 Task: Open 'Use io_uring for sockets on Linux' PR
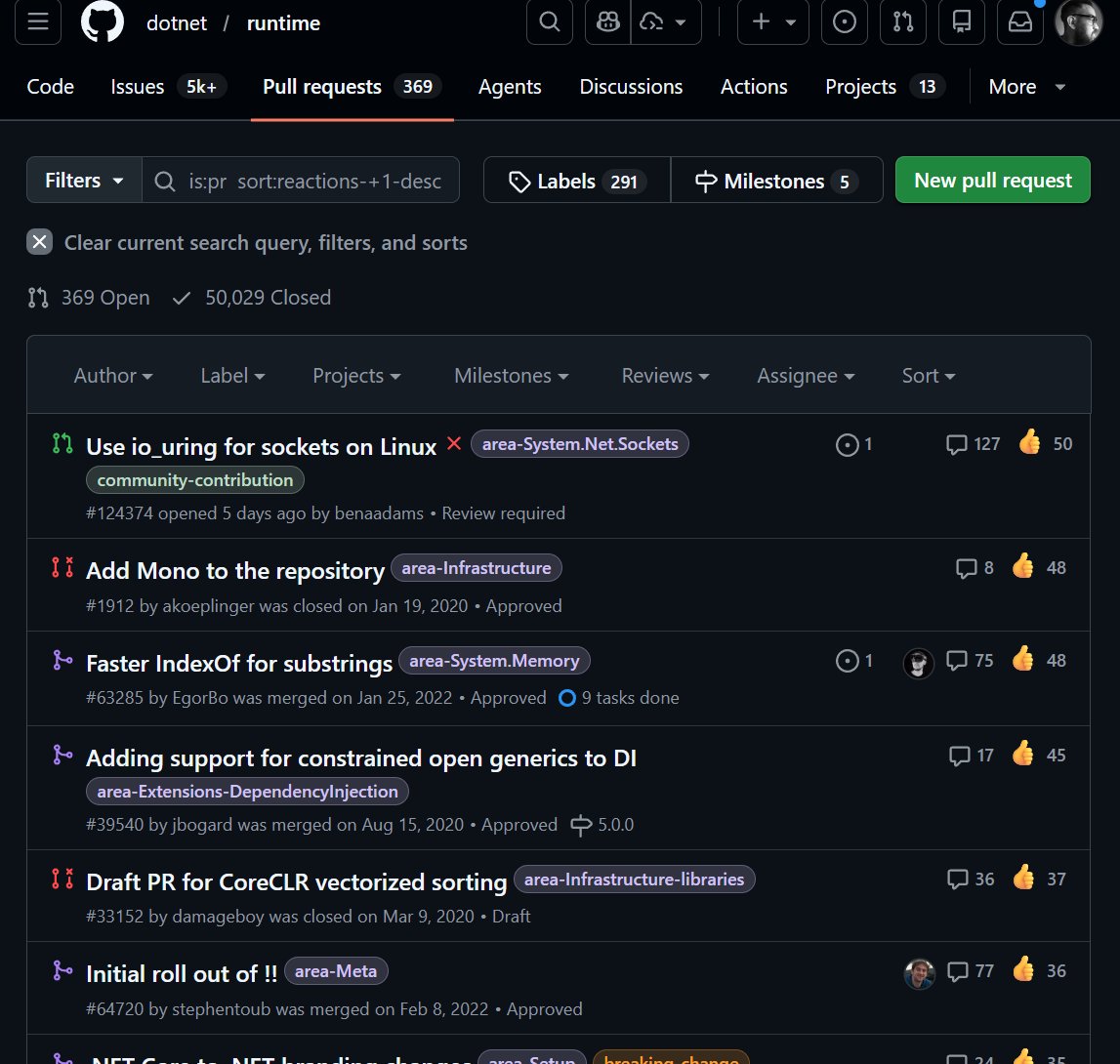[261, 446]
